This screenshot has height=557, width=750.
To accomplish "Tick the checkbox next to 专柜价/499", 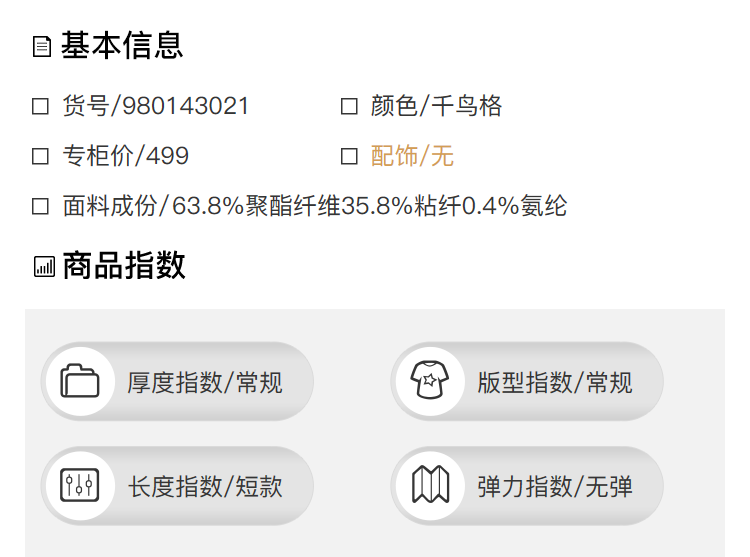I will pyautogui.click(x=41, y=156).
